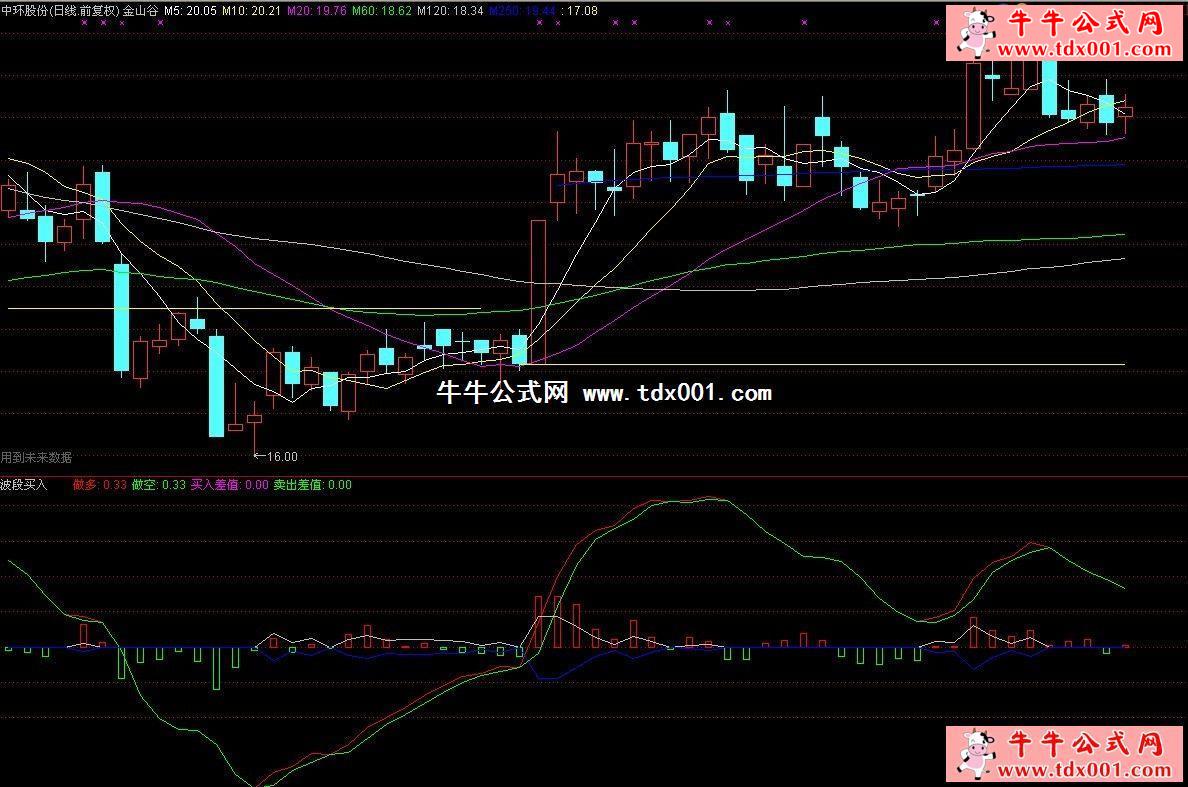Click the green 做空: 0.33 value

pyautogui.click(x=158, y=485)
